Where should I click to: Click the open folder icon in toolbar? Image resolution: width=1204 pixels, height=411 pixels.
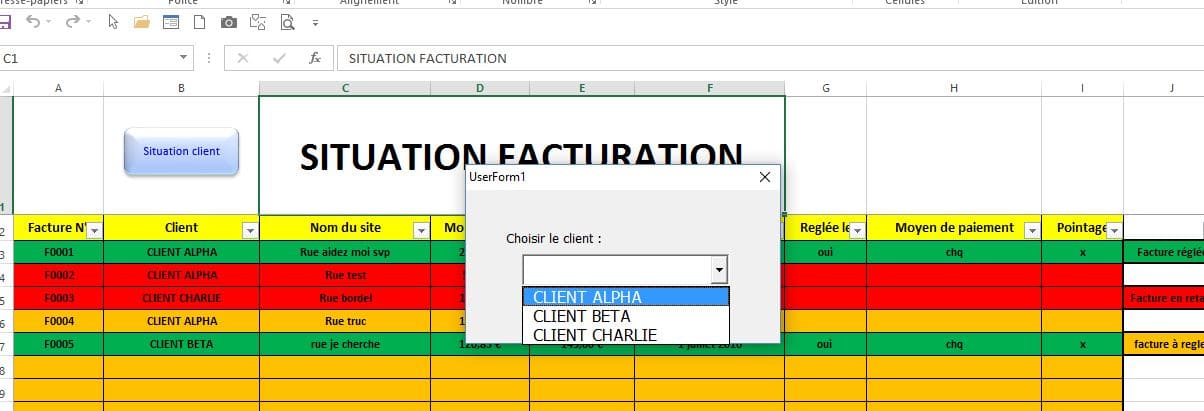click(141, 21)
